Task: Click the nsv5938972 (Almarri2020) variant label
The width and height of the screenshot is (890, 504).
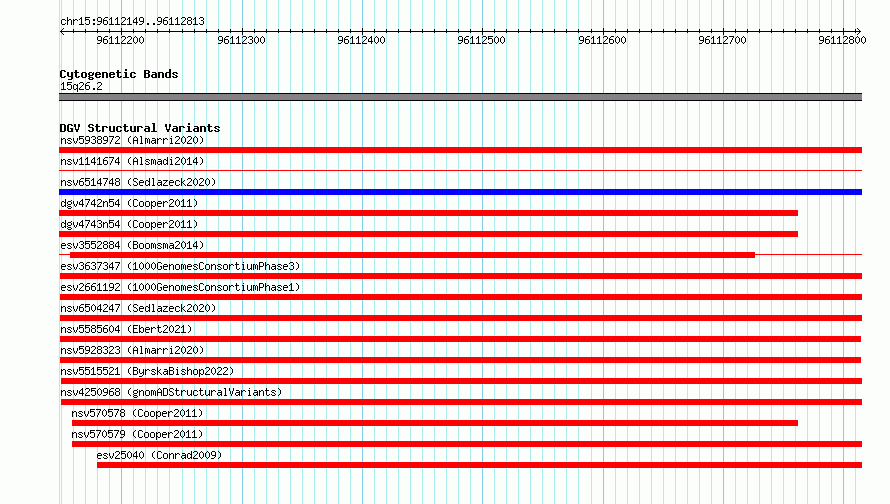Action: coord(132,140)
